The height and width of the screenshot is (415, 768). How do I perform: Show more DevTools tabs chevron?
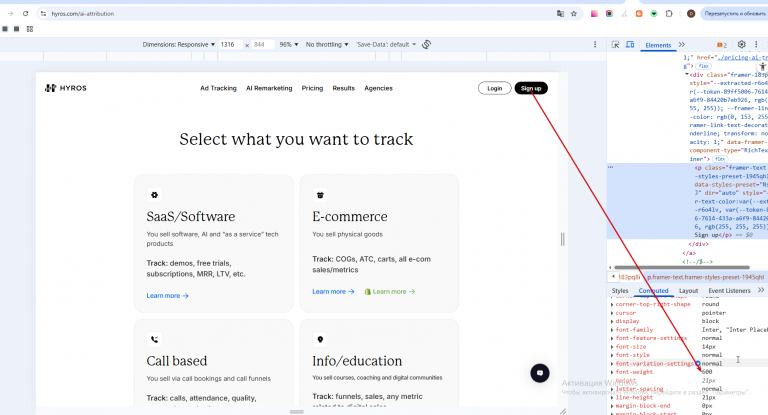coord(682,45)
